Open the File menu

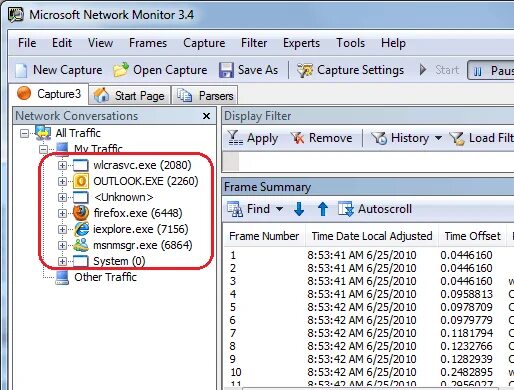27,43
